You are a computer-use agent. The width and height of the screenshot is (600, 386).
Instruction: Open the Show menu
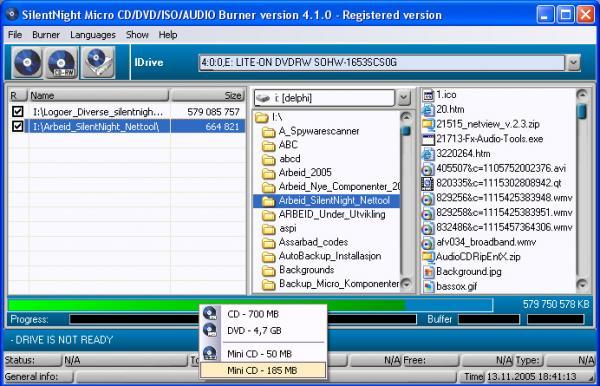(137, 35)
